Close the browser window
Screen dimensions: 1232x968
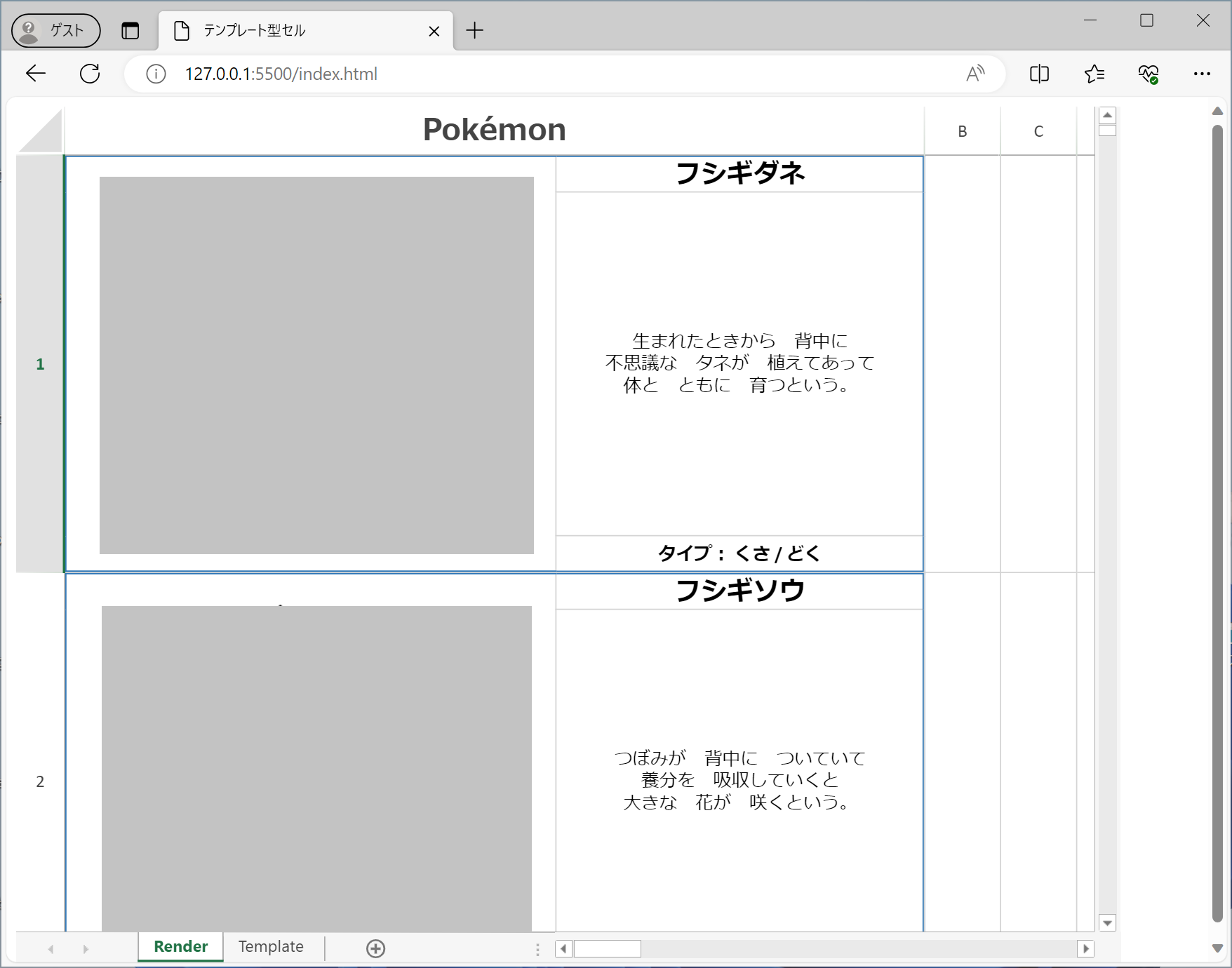point(1203,20)
